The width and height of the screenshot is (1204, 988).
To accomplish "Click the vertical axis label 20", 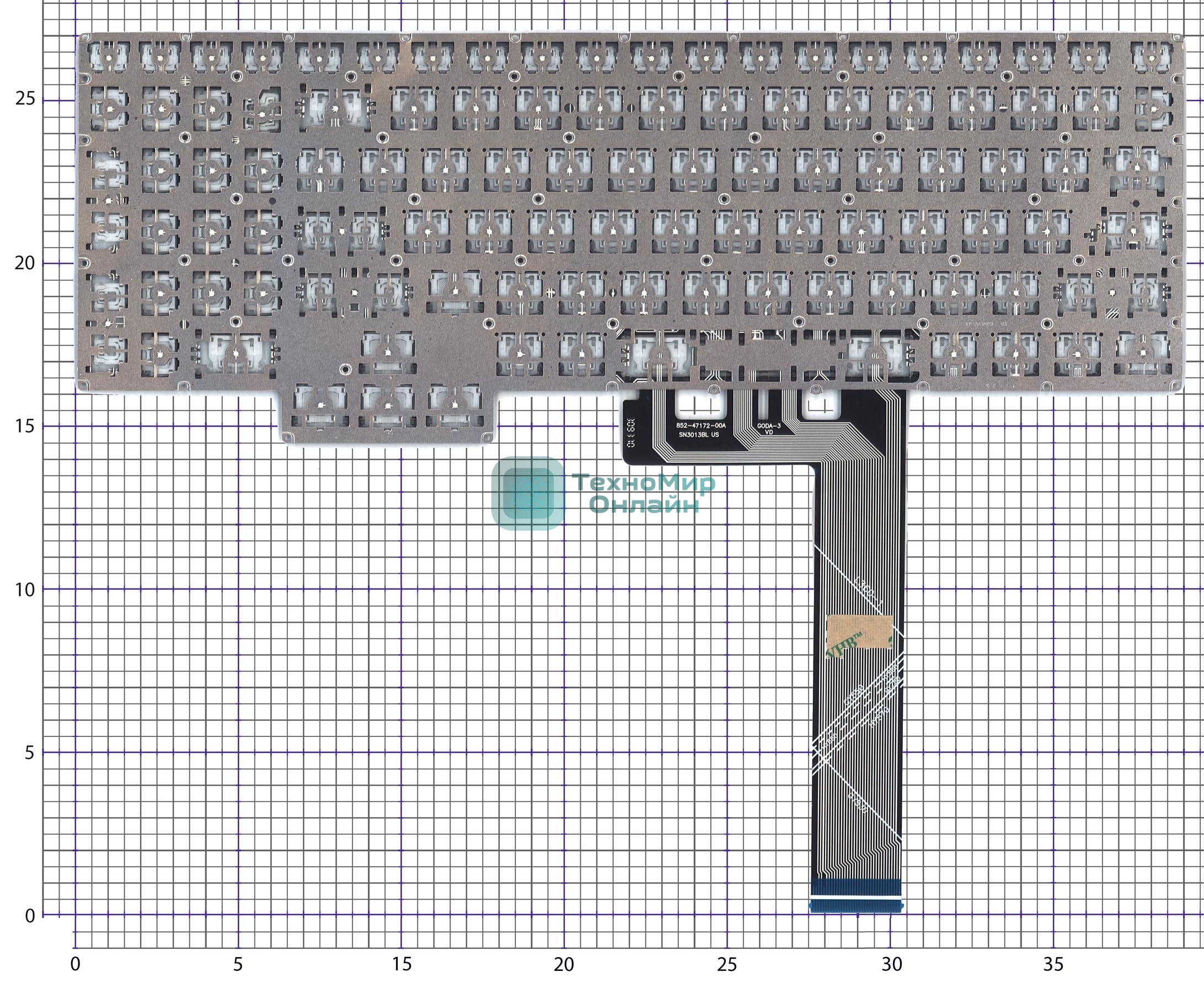I will (x=25, y=263).
